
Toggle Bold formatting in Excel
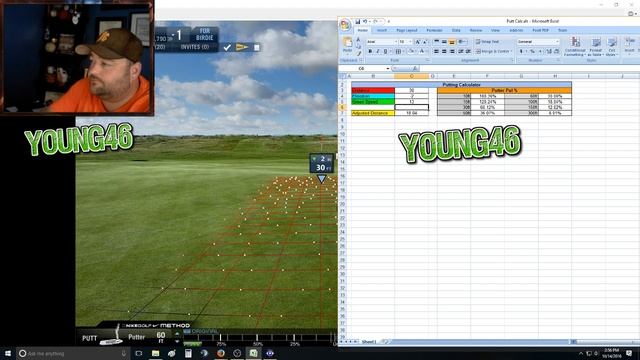[x=370, y=51]
